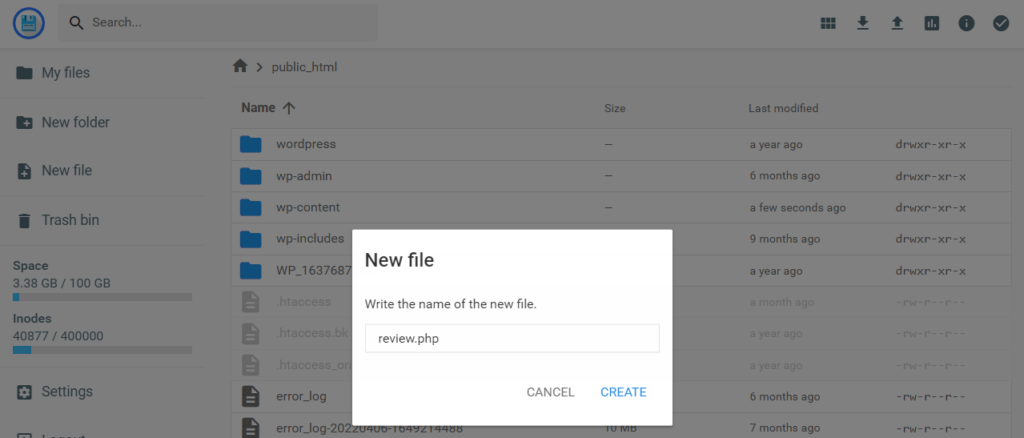
Task: Click the .htaccess.bk file icon
Action: coord(251,334)
